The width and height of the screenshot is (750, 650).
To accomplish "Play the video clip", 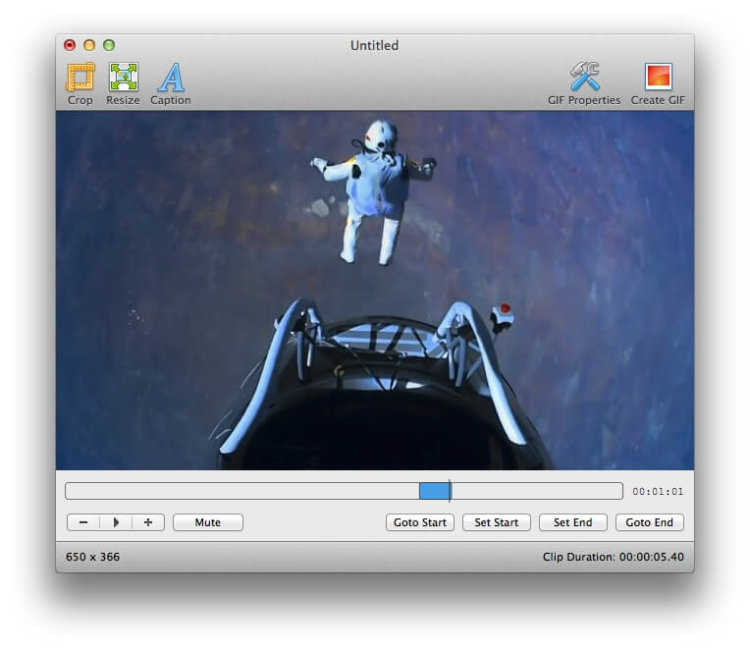I will (x=116, y=522).
